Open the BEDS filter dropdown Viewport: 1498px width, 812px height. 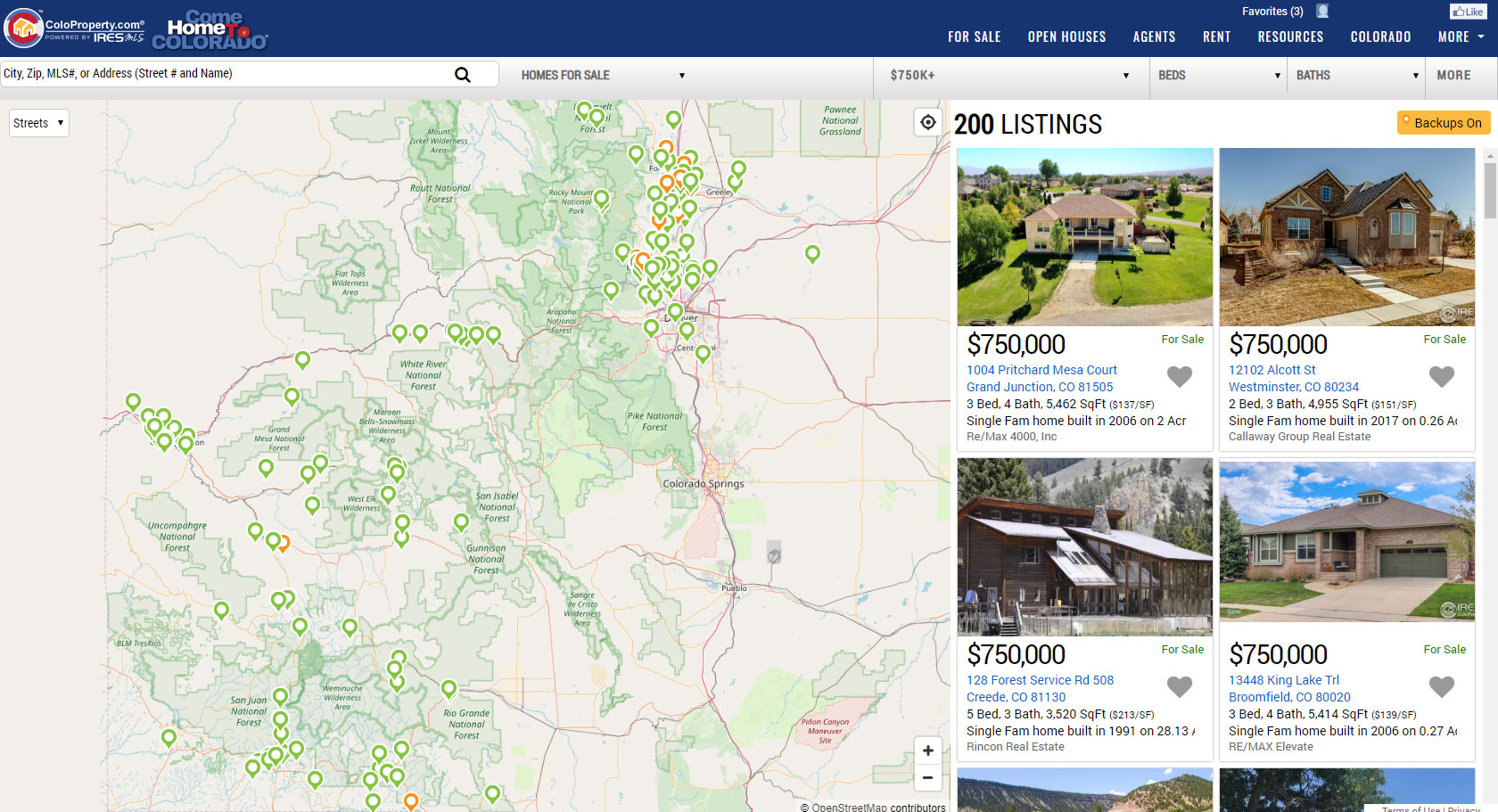[x=1217, y=76]
